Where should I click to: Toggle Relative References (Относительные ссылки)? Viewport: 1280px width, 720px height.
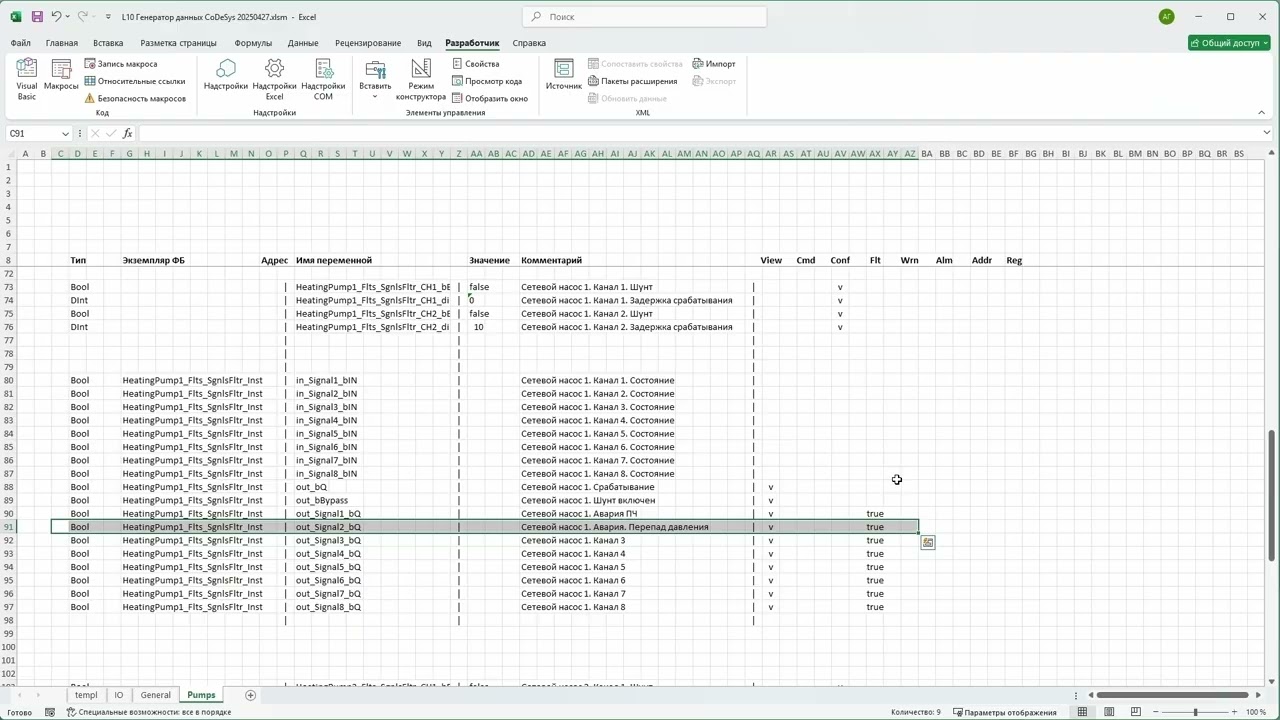(135, 81)
